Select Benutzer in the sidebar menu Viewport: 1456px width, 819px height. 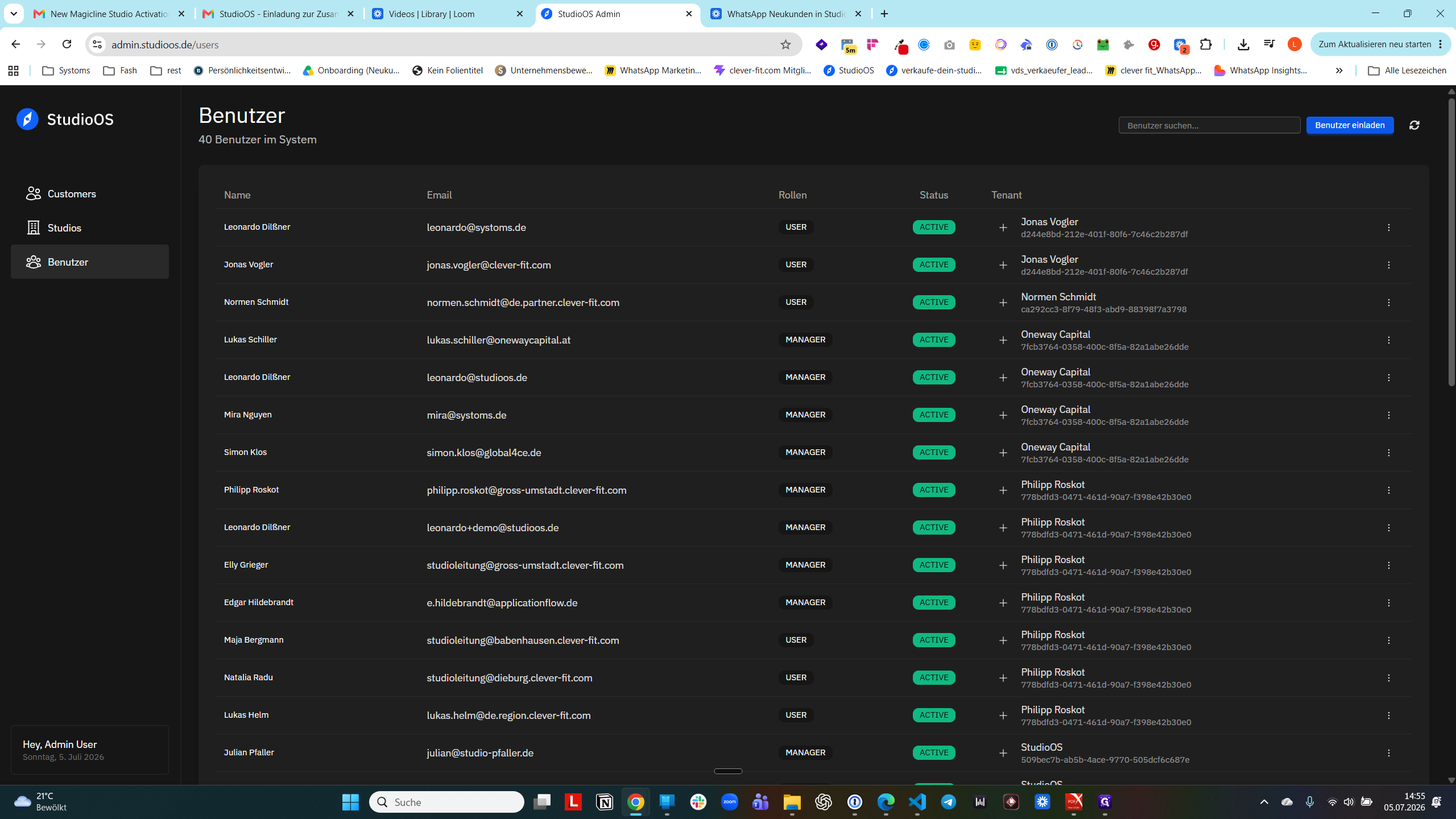[x=90, y=262]
